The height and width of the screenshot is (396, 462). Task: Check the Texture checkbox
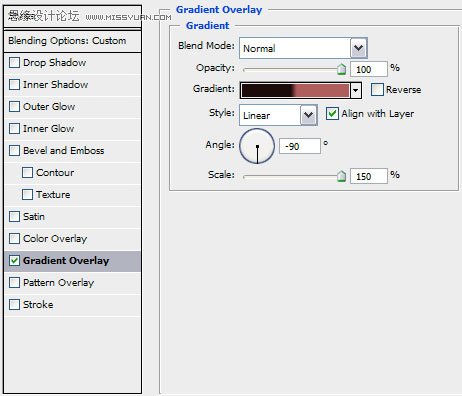click(x=27, y=194)
